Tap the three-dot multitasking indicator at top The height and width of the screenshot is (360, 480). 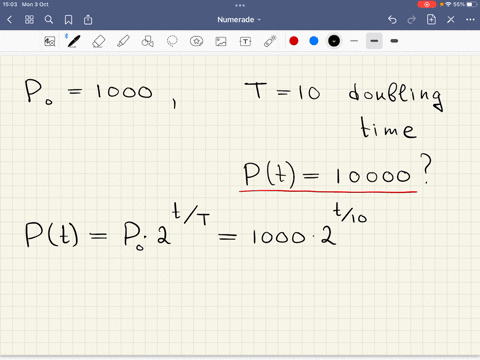pyautogui.click(x=240, y=5)
